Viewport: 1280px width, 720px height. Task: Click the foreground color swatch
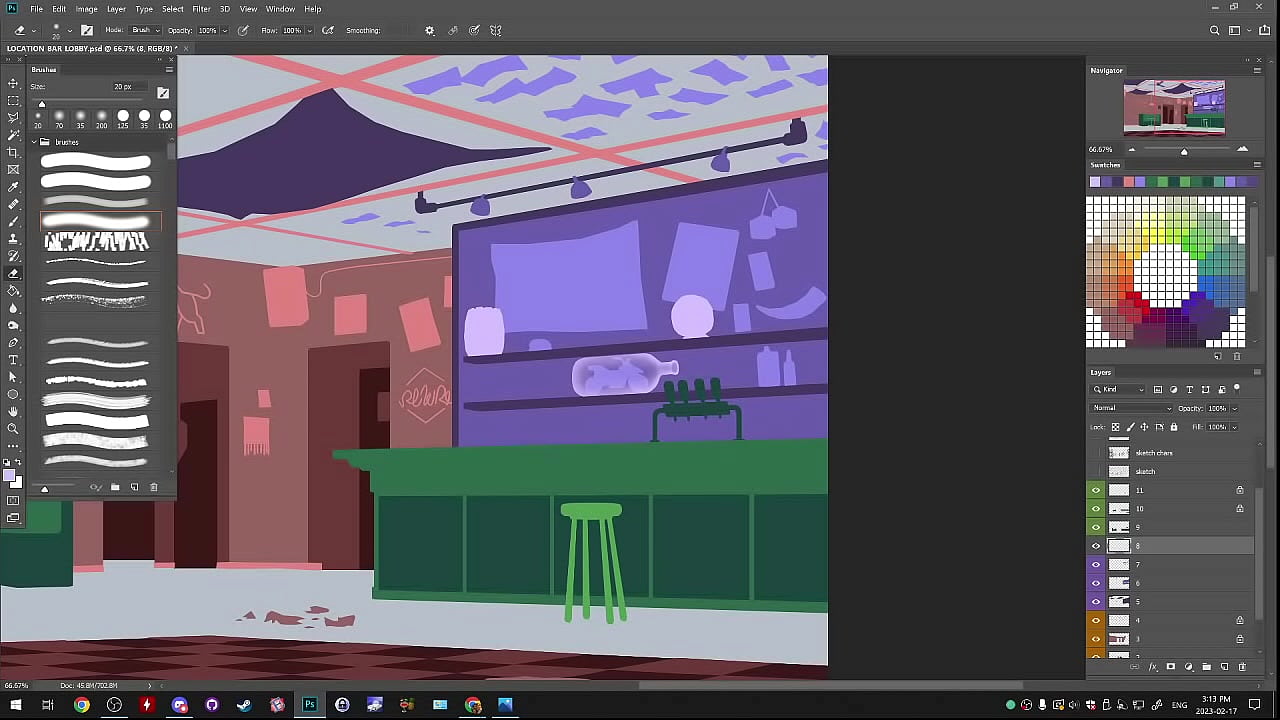(x=10, y=477)
